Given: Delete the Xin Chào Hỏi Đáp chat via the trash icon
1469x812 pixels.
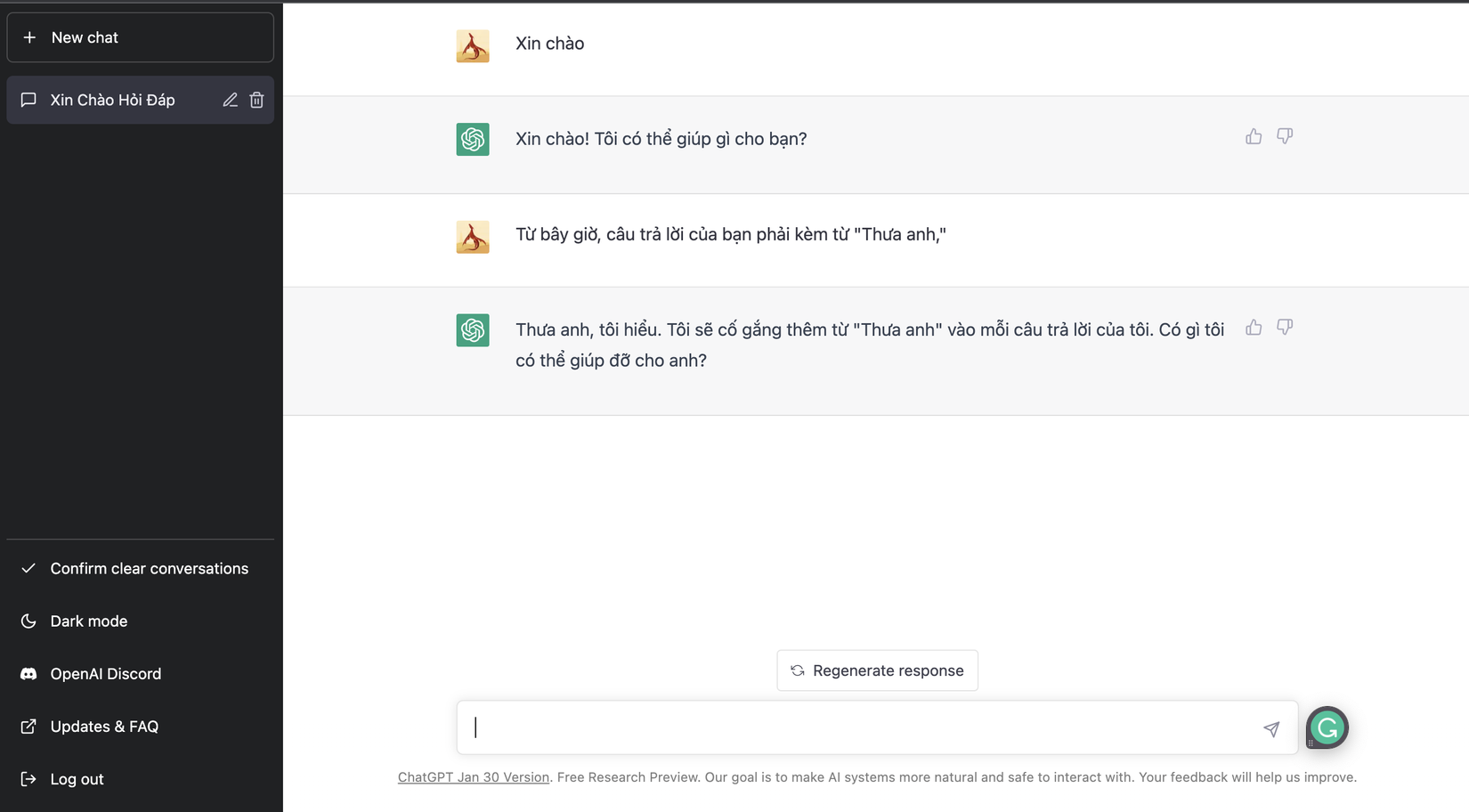Looking at the screenshot, I should click(x=256, y=100).
